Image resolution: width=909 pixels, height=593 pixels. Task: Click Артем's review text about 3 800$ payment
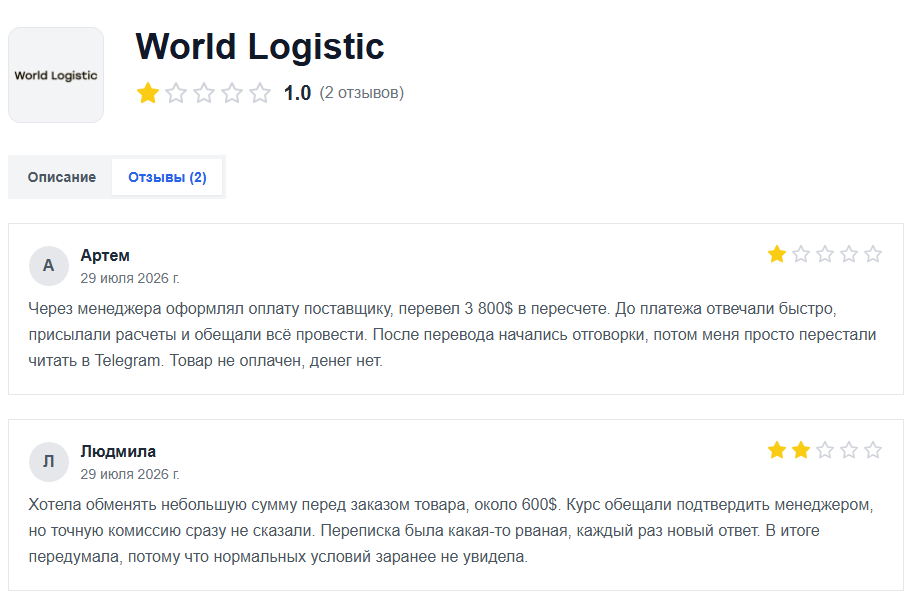click(452, 334)
